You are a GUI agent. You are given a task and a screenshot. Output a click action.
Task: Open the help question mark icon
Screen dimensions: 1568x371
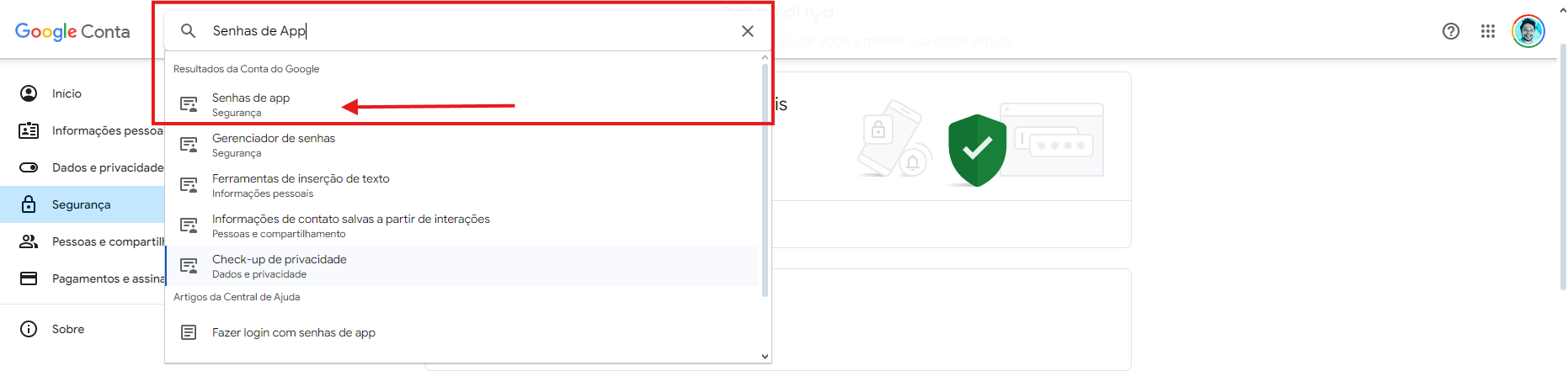(x=1451, y=31)
